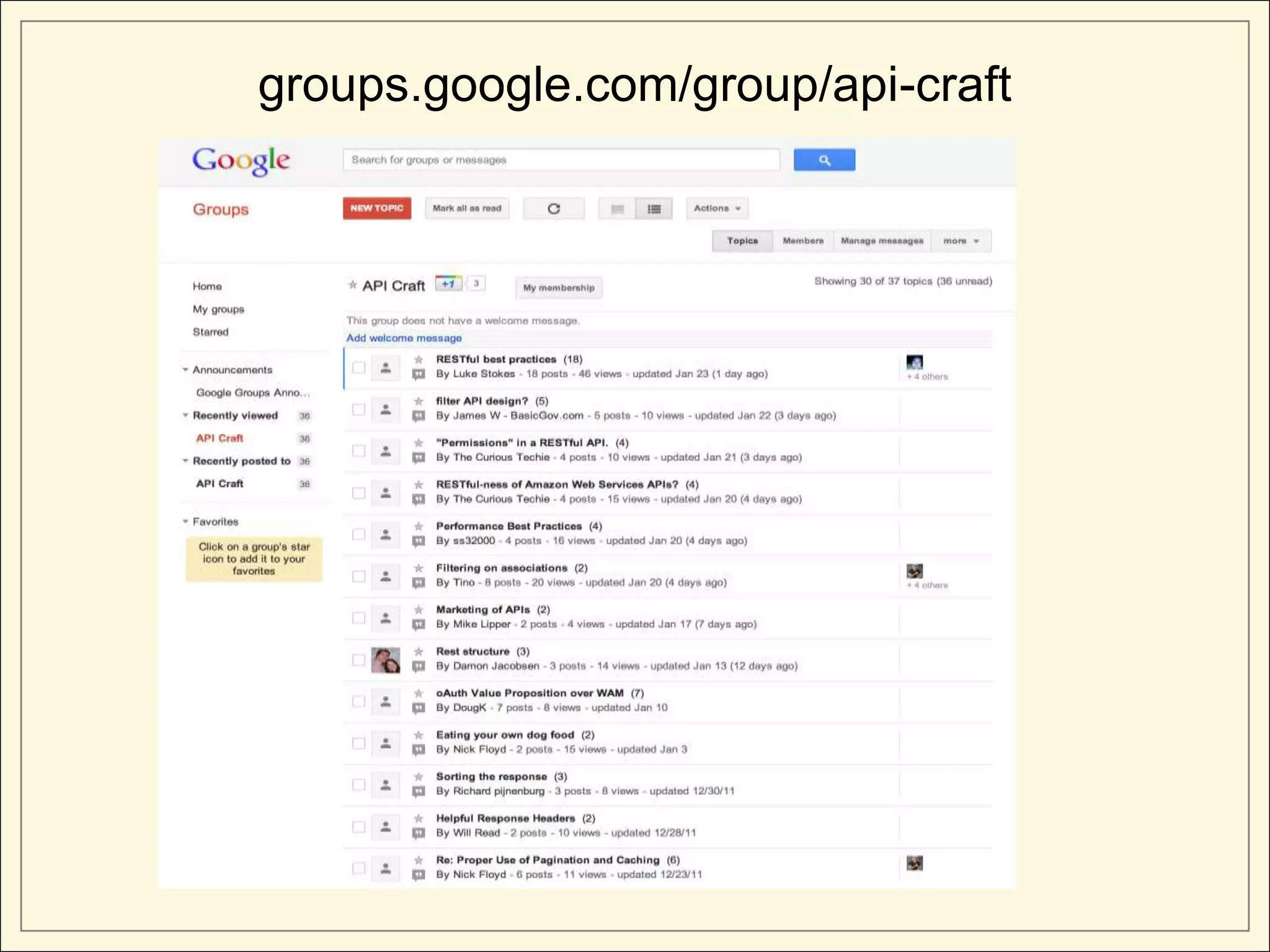The width and height of the screenshot is (1270, 952).
Task: Open the more dropdown menu
Action: [961, 241]
